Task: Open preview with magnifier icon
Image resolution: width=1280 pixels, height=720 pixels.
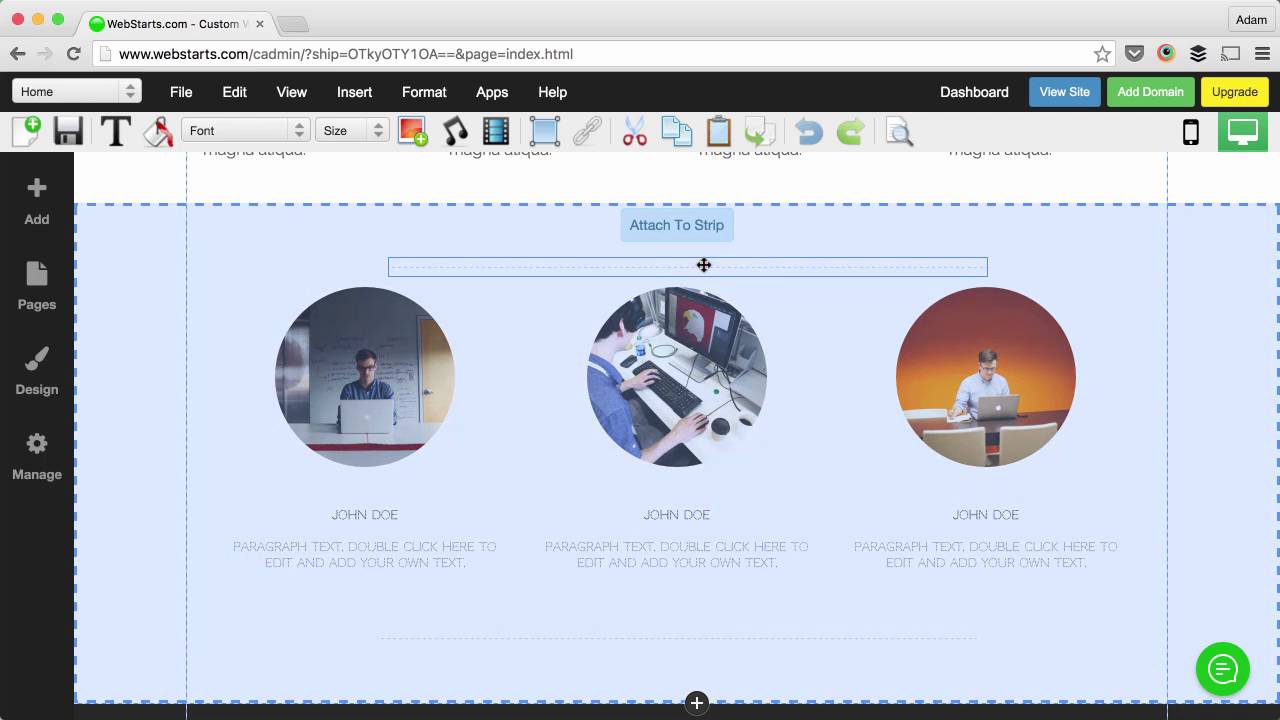Action: pyautogui.click(x=900, y=131)
